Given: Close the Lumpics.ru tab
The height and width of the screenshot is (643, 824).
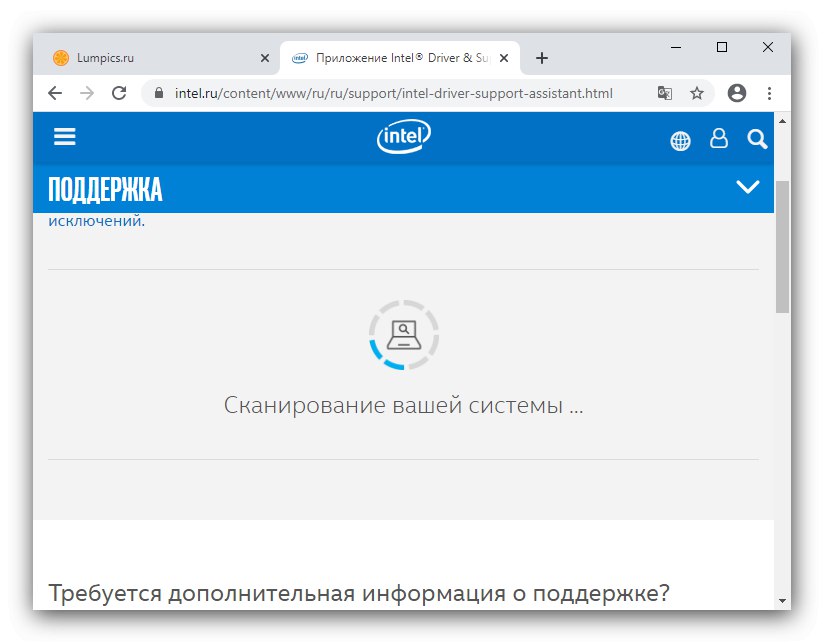Looking at the screenshot, I should pyautogui.click(x=265, y=58).
